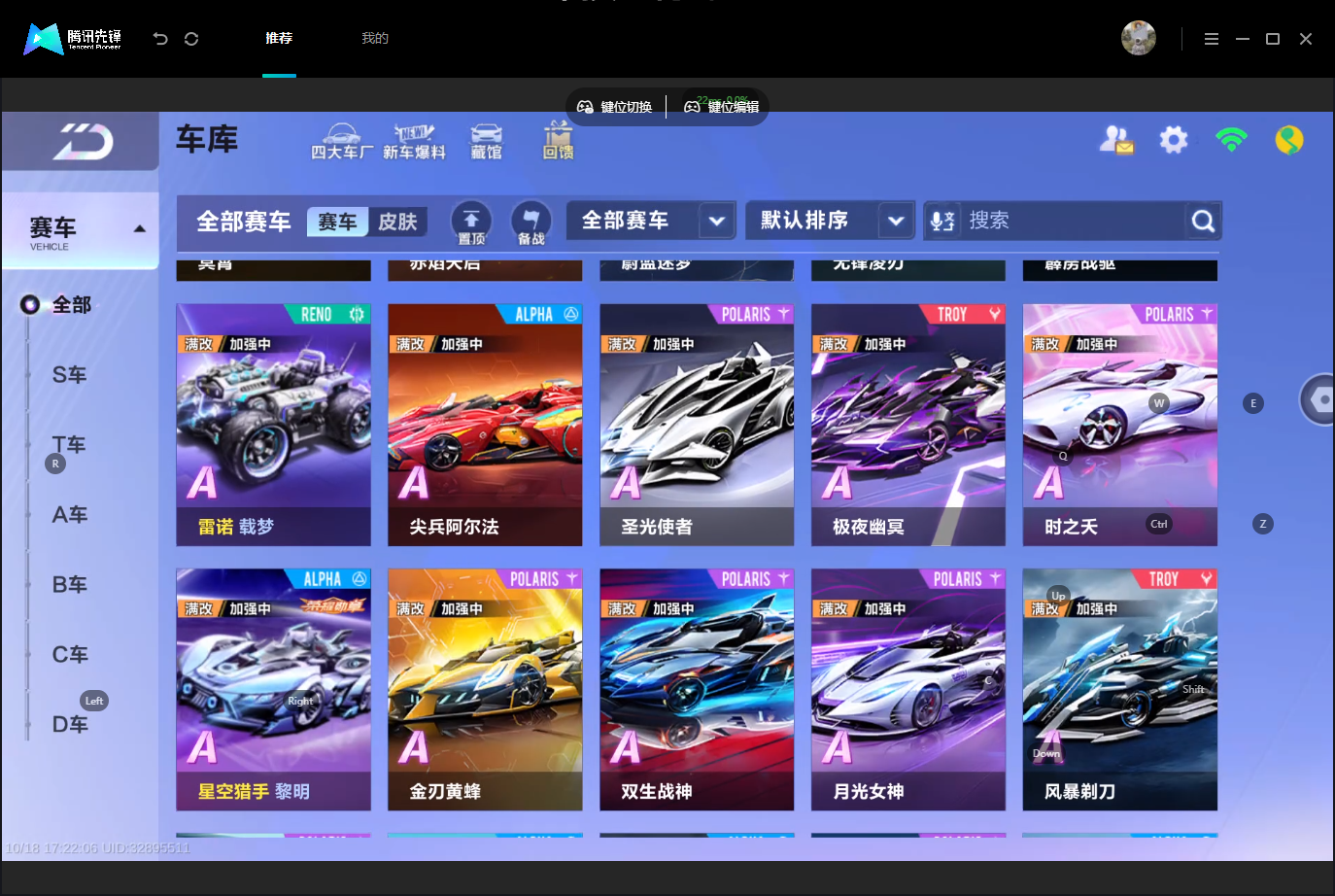Image resolution: width=1335 pixels, height=896 pixels.
Task: Click inside the 搜索 search field
Action: click(1074, 221)
